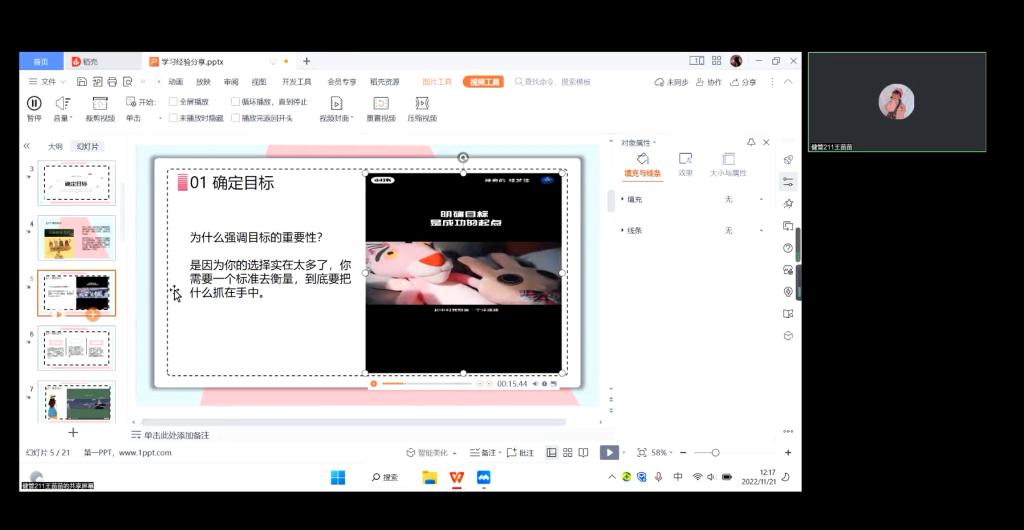Click the 压缩视频 (compress video) icon
This screenshot has width=1024, height=530.
click(421, 103)
